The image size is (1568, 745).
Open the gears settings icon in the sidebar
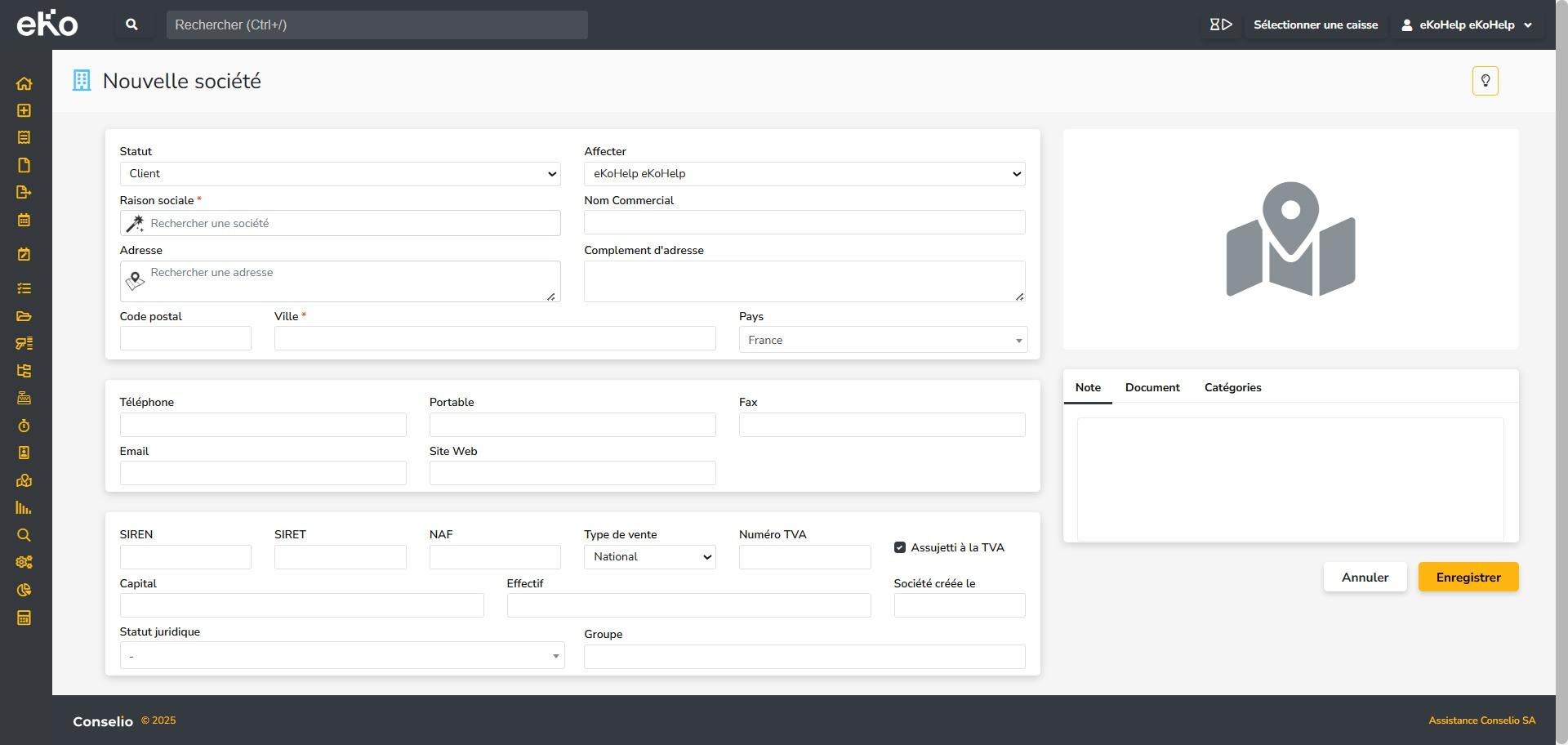(x=24, y=562)
